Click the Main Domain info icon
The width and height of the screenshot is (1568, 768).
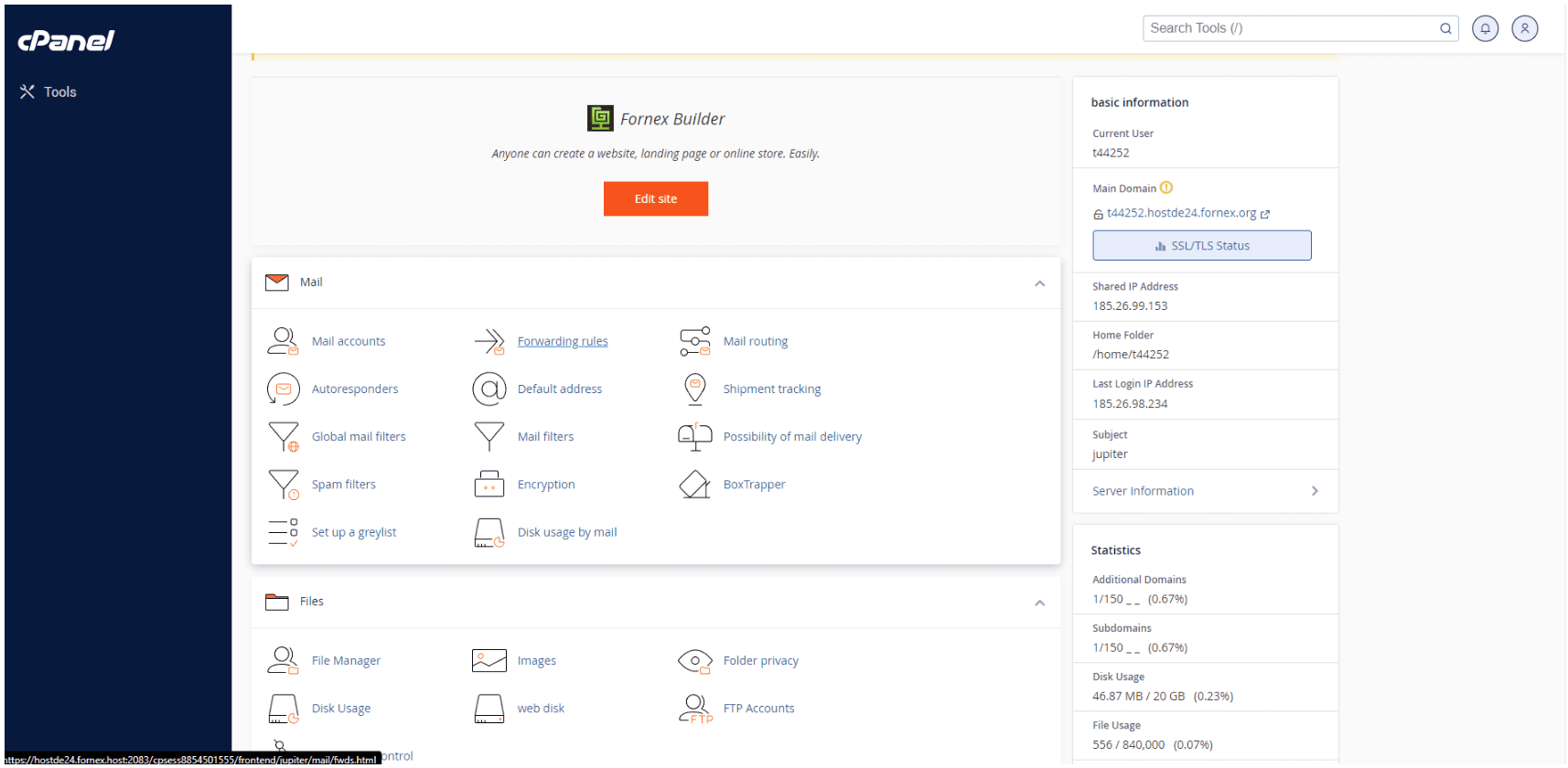tap(1166, 187)
